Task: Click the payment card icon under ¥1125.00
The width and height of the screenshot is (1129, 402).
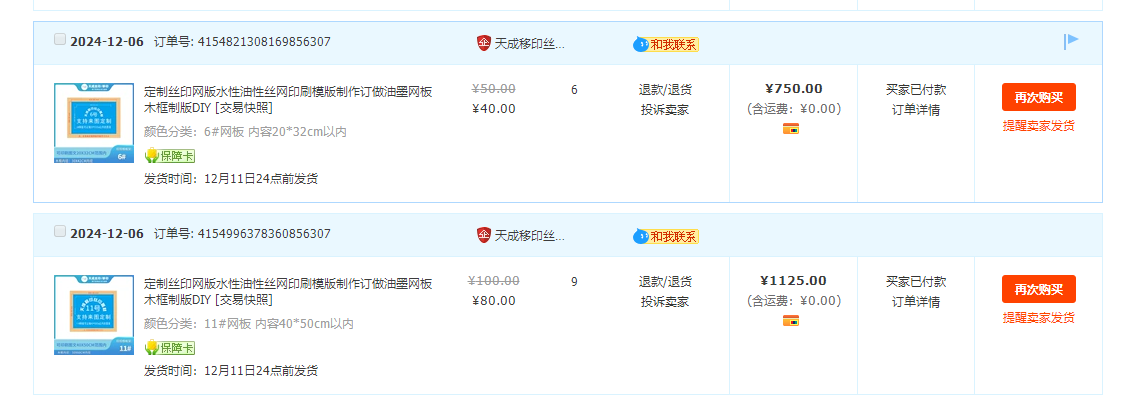Action: 791,321
